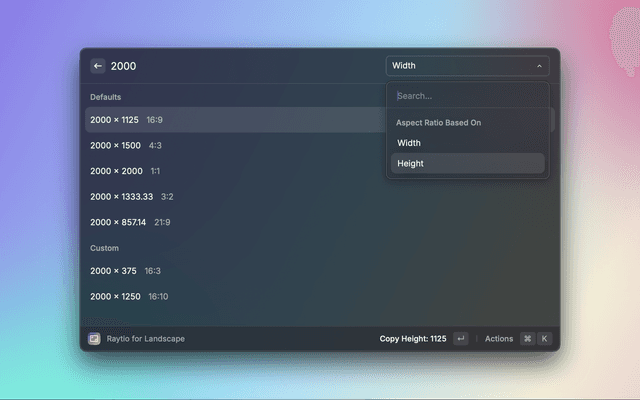The width and height of the screenshot is (640, 400).
Task: Click the back arrow button
Action: (x=98, y=66)
